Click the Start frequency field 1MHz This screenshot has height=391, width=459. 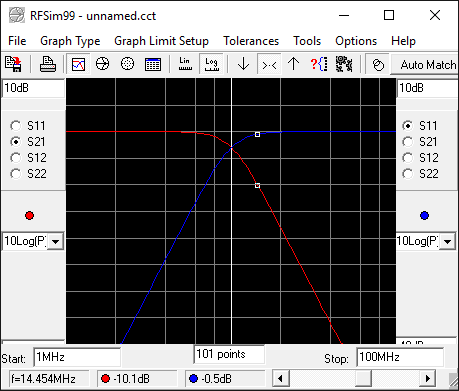coord(77,357)
